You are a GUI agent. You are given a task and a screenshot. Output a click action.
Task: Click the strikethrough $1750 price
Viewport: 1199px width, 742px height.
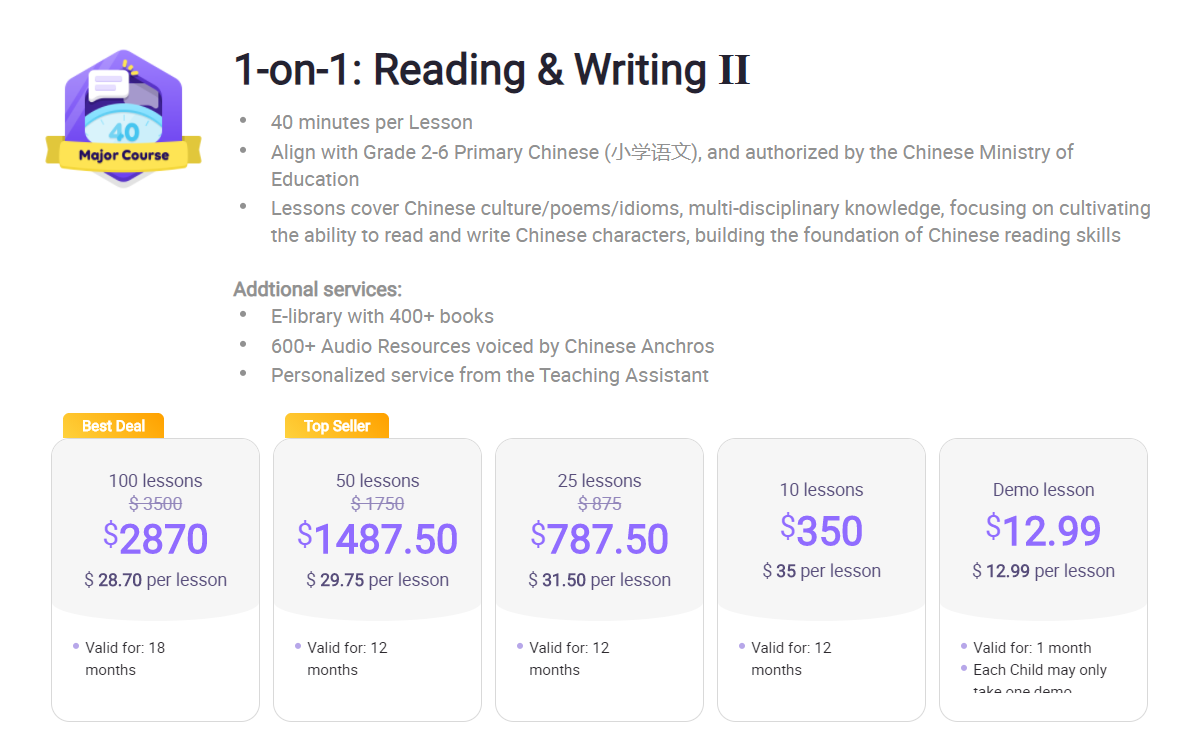coord(378,503)
